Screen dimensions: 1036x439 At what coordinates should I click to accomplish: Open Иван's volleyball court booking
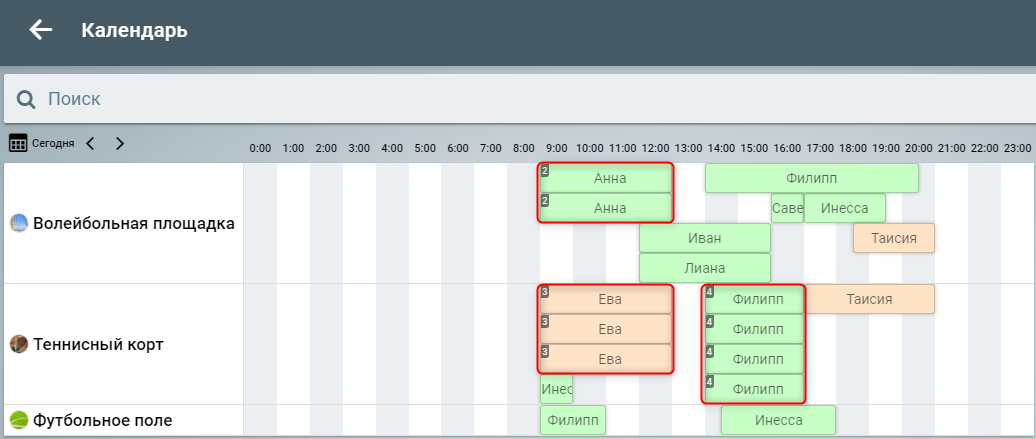705,238
